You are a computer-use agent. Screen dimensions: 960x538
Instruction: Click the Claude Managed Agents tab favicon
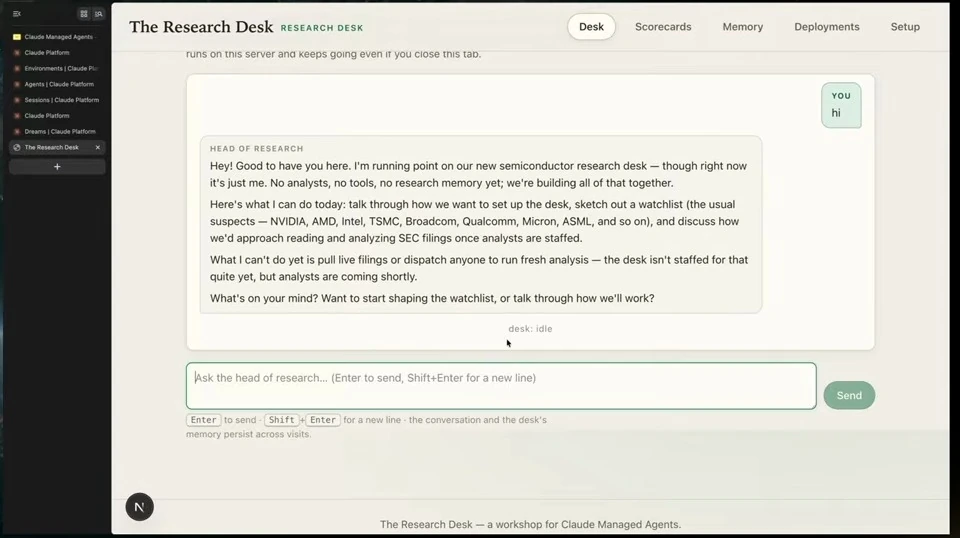pos(17,37)
